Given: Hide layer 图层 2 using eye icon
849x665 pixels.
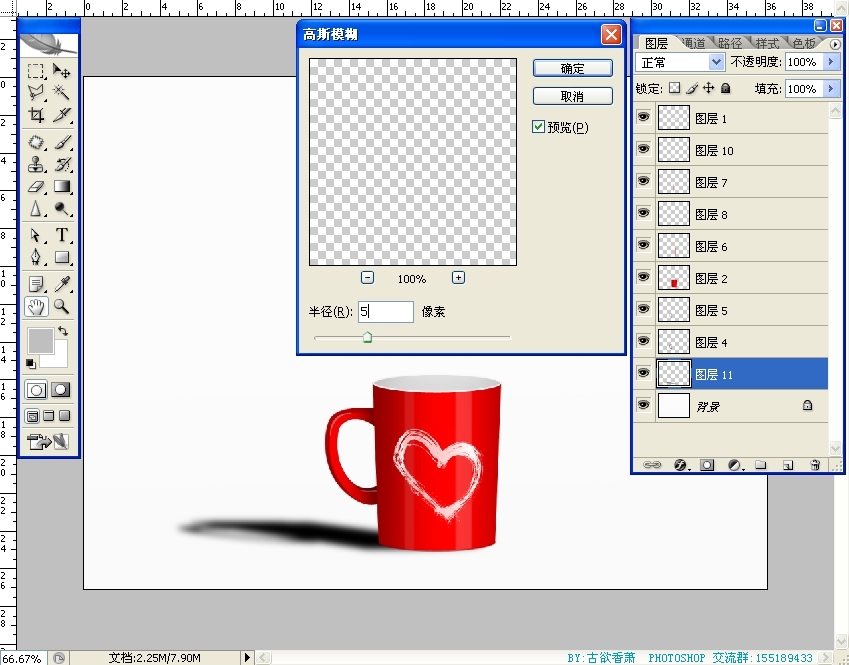Looking at the screenshot, I should (x=643, y=278).
